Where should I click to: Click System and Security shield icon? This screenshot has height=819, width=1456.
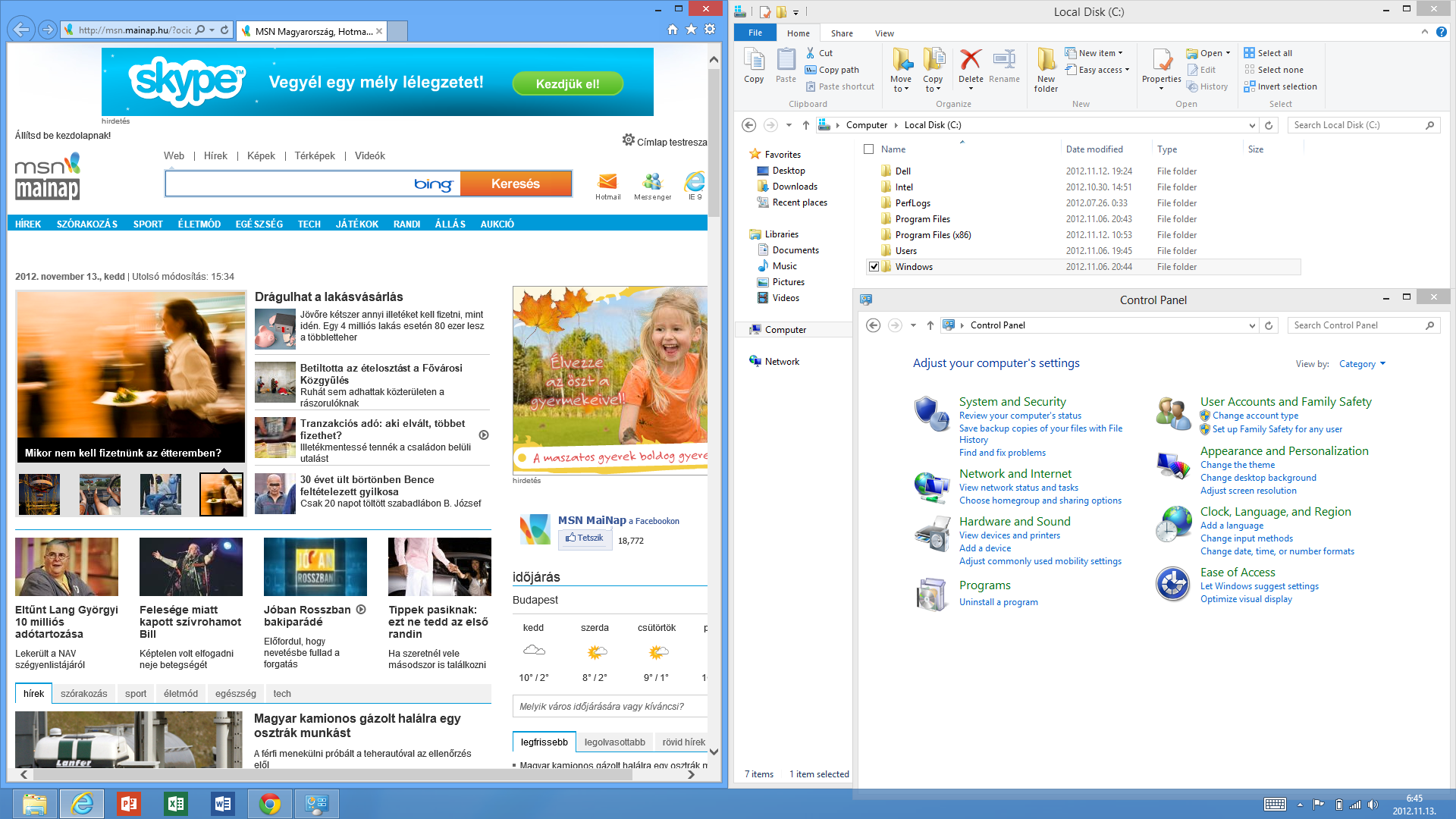931,414
